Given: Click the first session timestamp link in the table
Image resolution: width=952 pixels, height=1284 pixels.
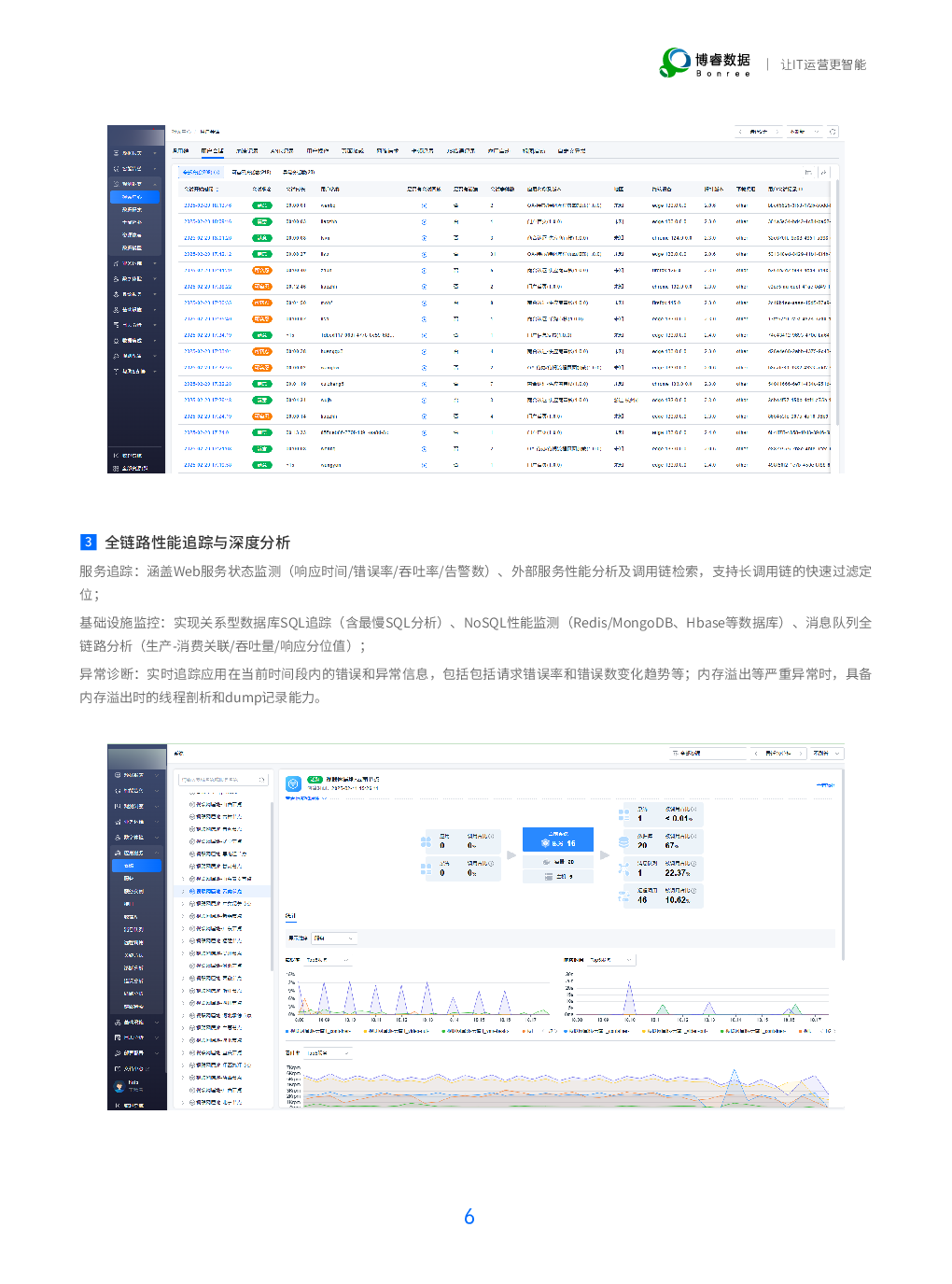Looking at the screenshot, I should pyautogui.click(x=207, y=205).
